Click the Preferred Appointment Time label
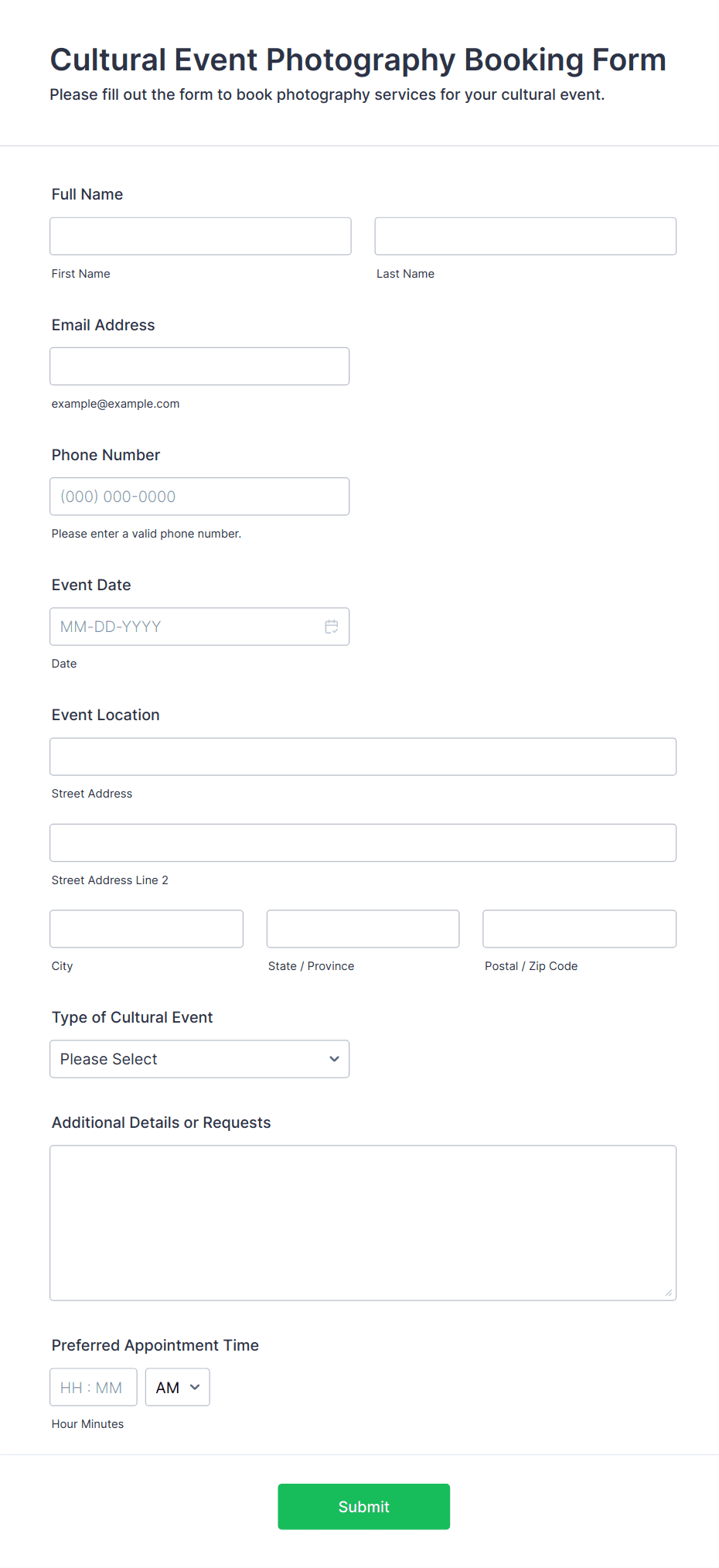Screen dimensions: 719x1568 [x=155, y=1345]
